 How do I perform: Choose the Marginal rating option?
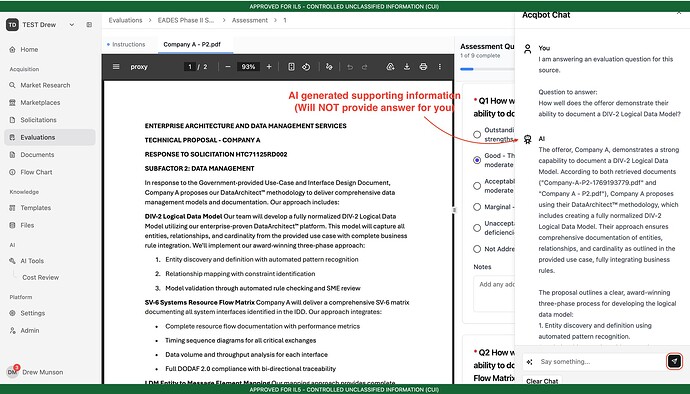(477, 207)
